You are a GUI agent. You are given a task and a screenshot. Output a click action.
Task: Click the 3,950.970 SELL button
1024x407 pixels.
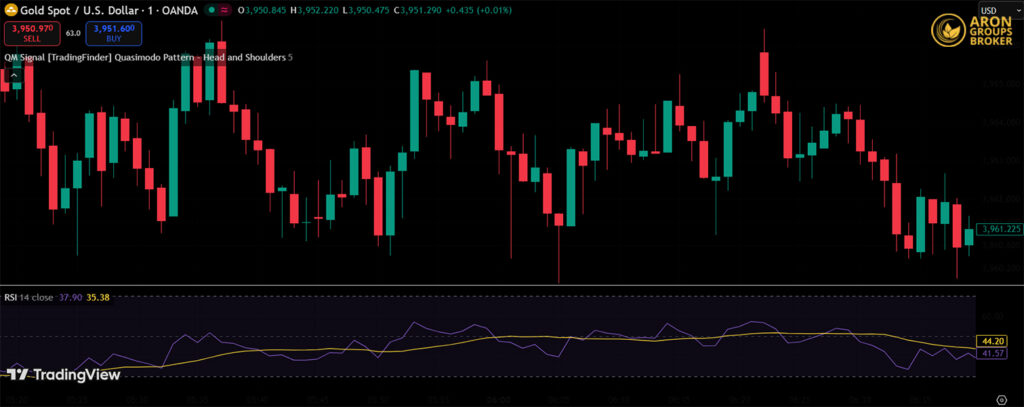click(x=29, y=33)
